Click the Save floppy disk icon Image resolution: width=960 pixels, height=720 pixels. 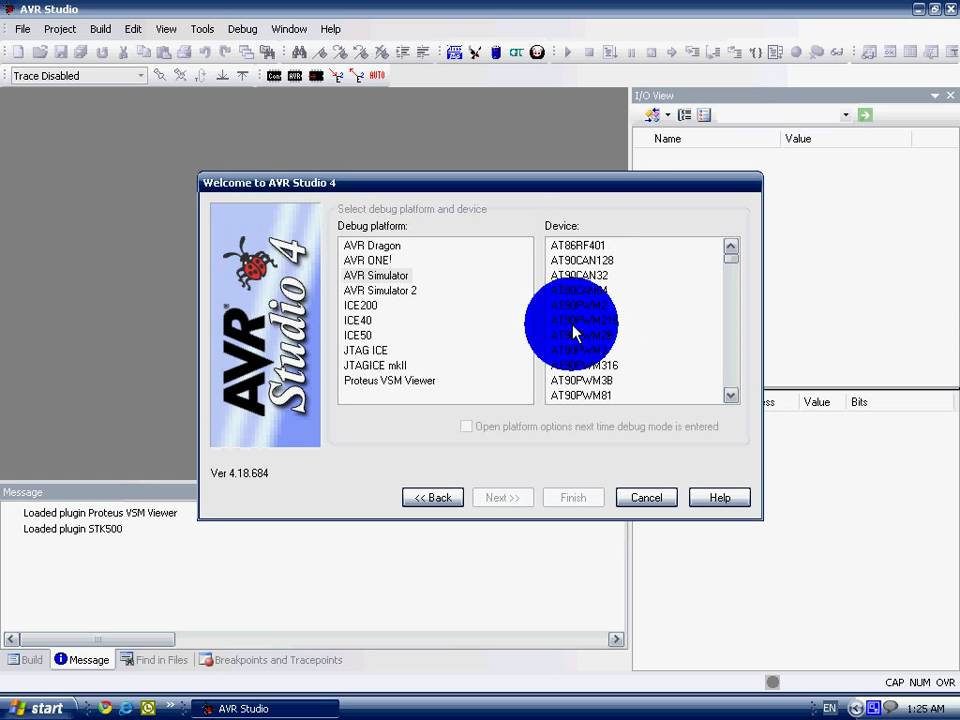61,52
